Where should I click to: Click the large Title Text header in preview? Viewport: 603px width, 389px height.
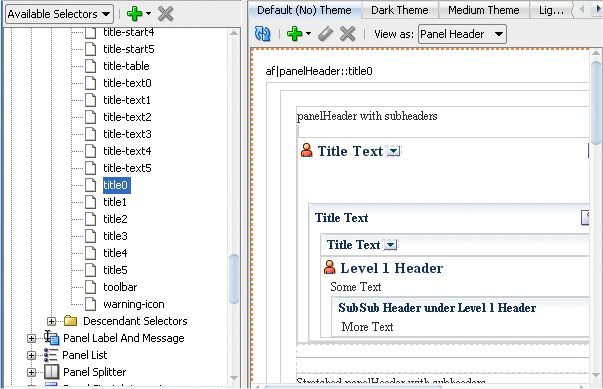(350, 151)
